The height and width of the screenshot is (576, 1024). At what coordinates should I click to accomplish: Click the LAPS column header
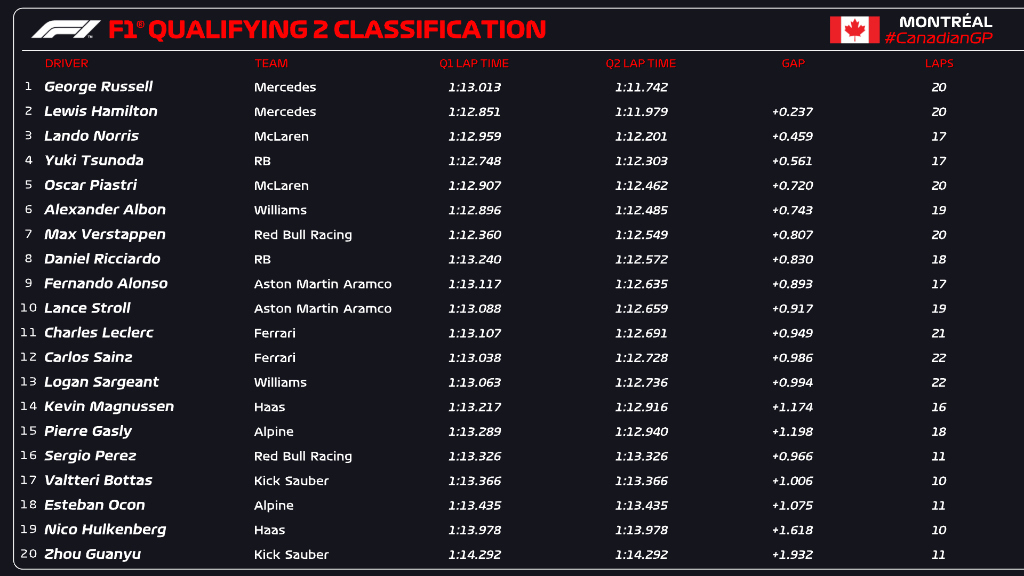tap(939, 63)
